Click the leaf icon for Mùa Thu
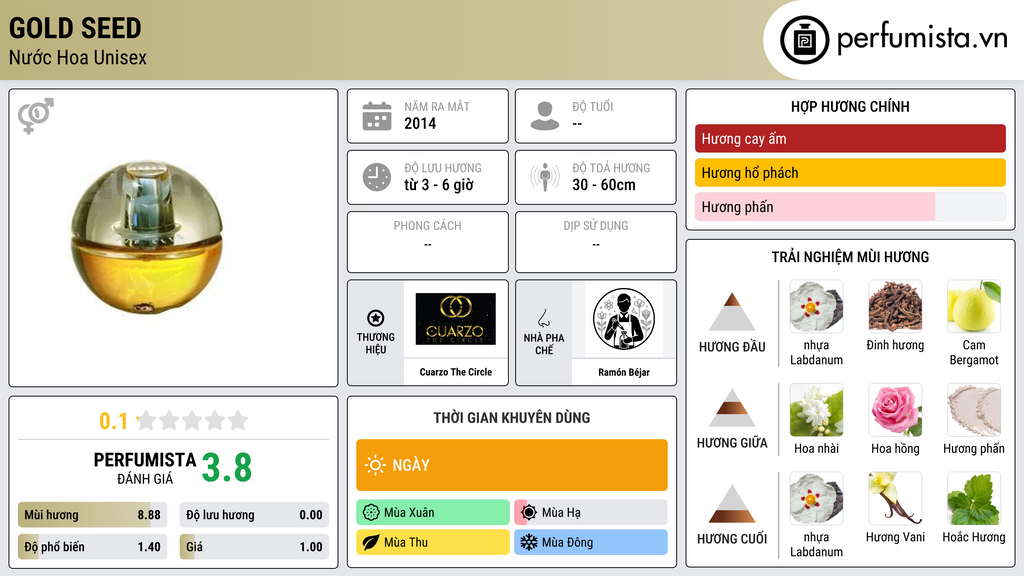This screenshot has width=1024, height=576. (371, 543)
